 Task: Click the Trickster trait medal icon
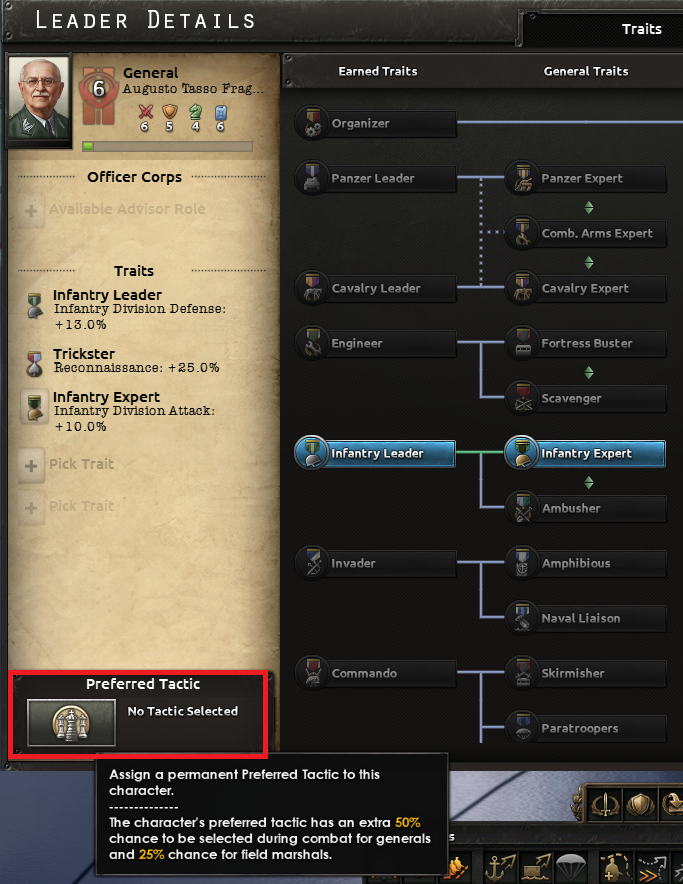point(34,363)
